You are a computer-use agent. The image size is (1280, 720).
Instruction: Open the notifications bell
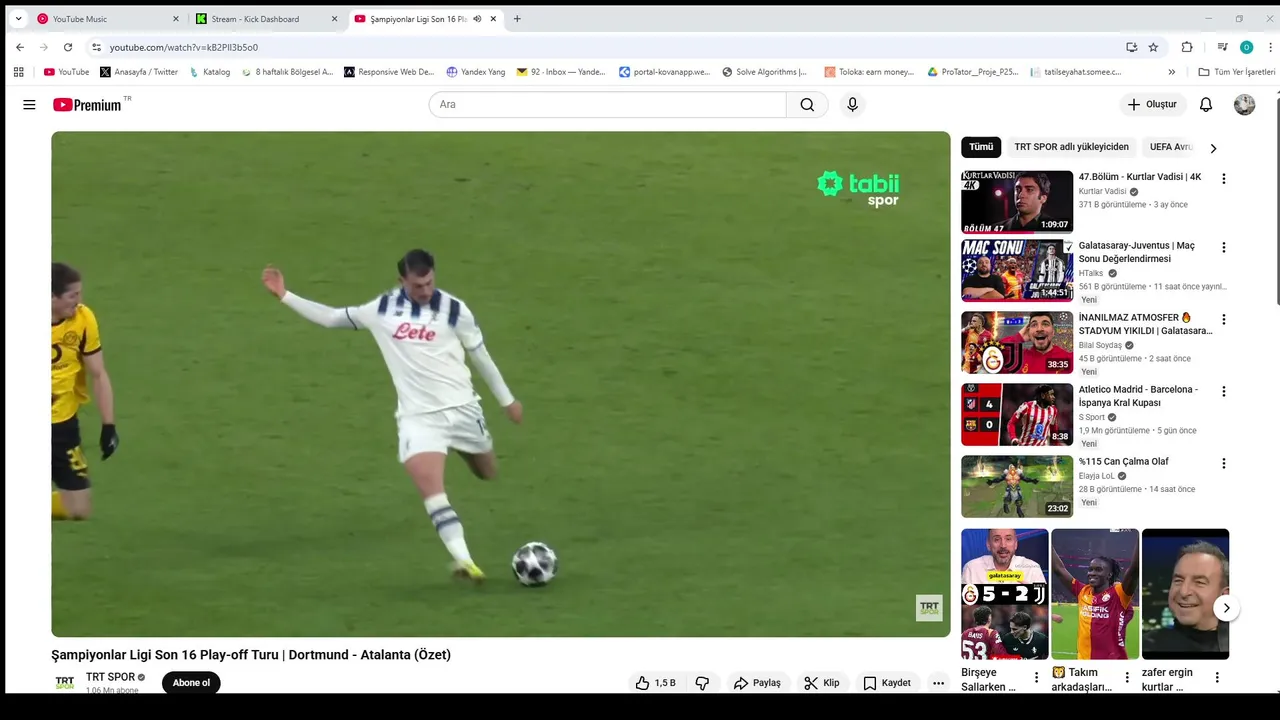(x=1206, y=105)
